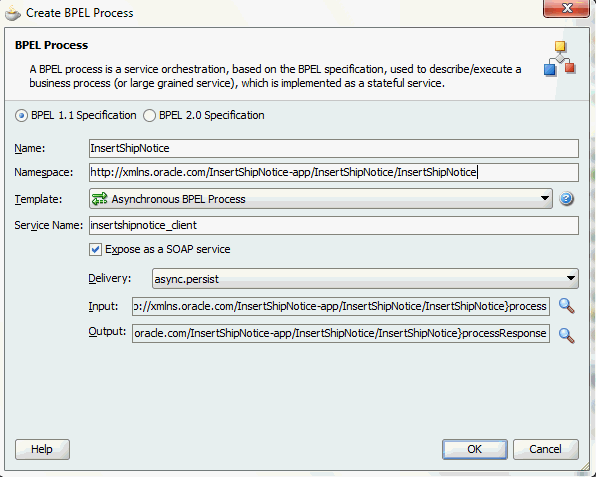596x477 pixels.
Task: Browse Output element with magnifier icon
Action: point(566,335)
